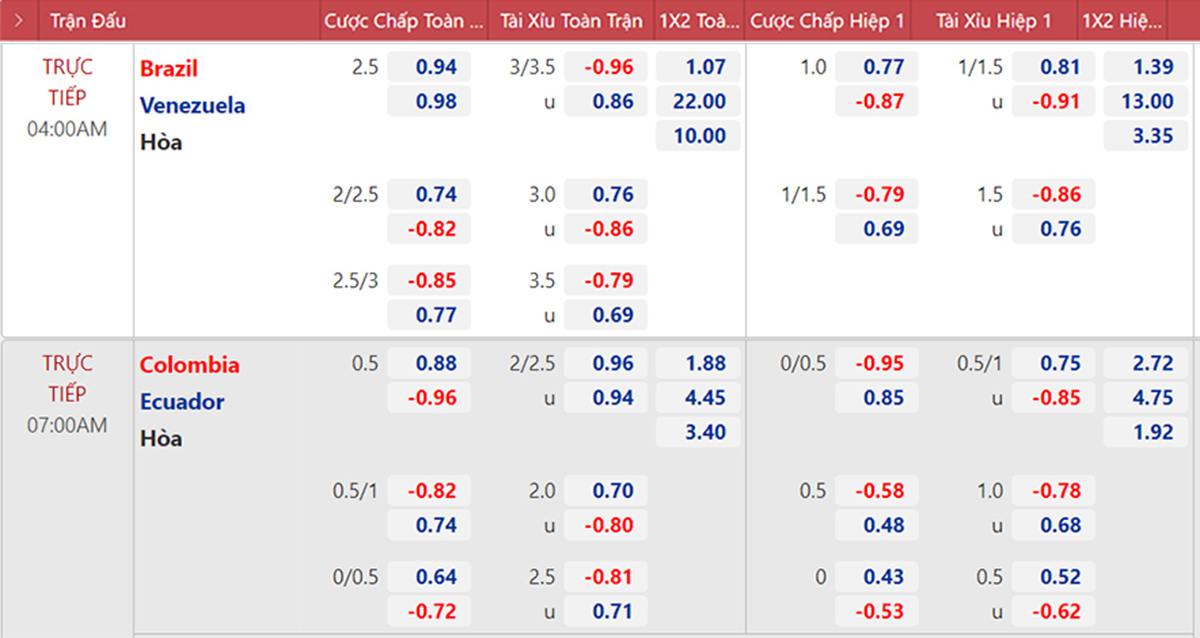Pick Brazil 2/2.5 handicap odds 0.74
The image size is (1200, 638).
[429, 194]
